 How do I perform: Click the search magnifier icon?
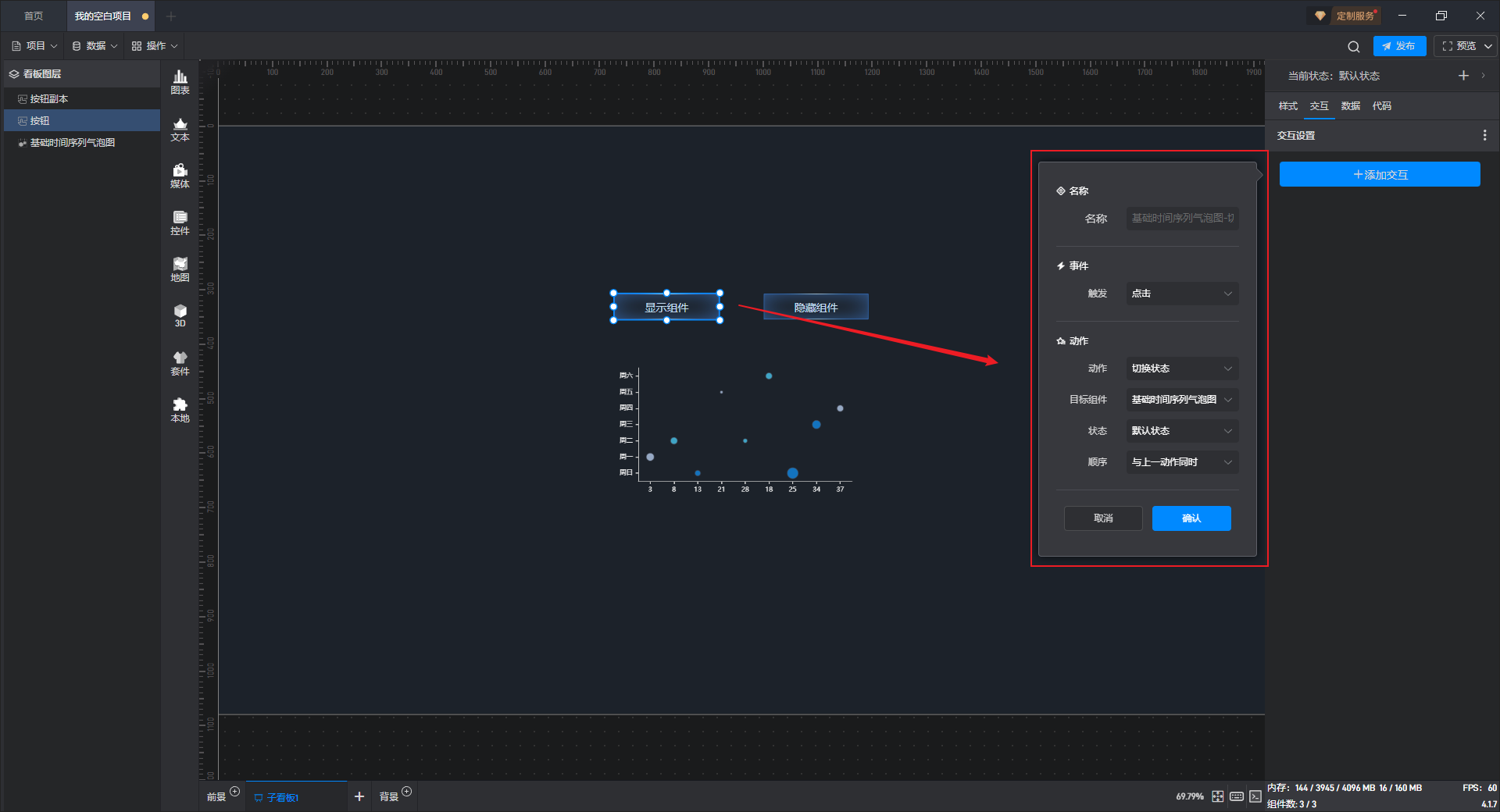pyautogui.click(x=1353, y=47)
